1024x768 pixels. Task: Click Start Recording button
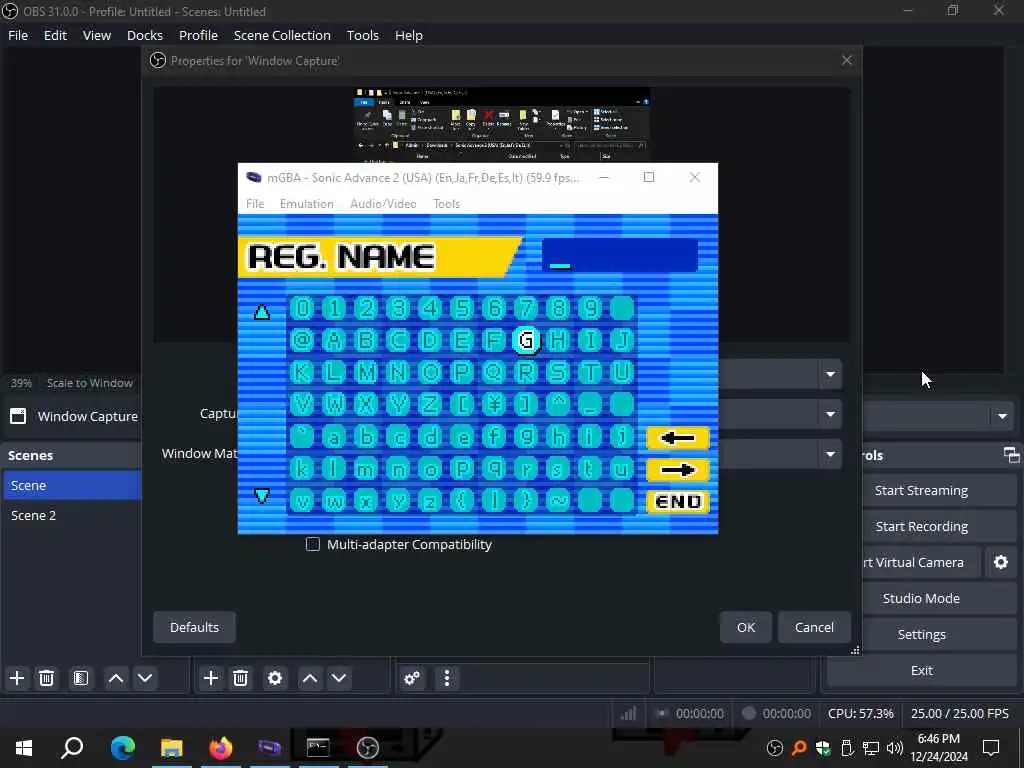[x=921, y=526]
